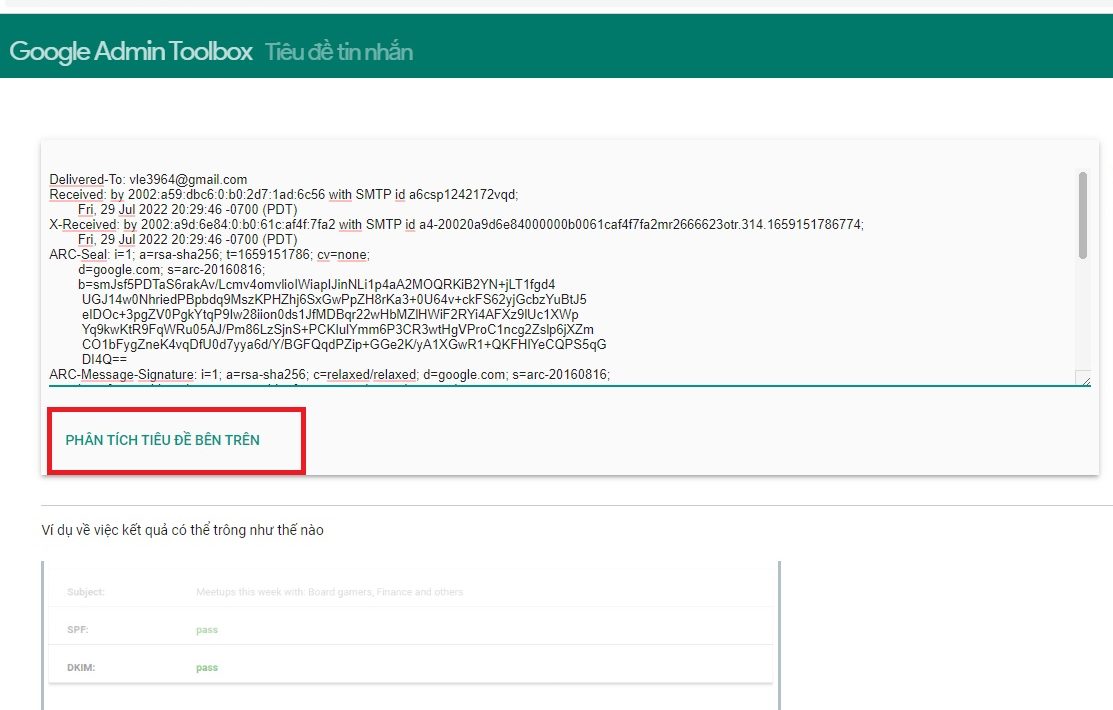1113x710 pixels.
Task: Click the ARC-Message-Signature header line
Action: coord(329,374)
